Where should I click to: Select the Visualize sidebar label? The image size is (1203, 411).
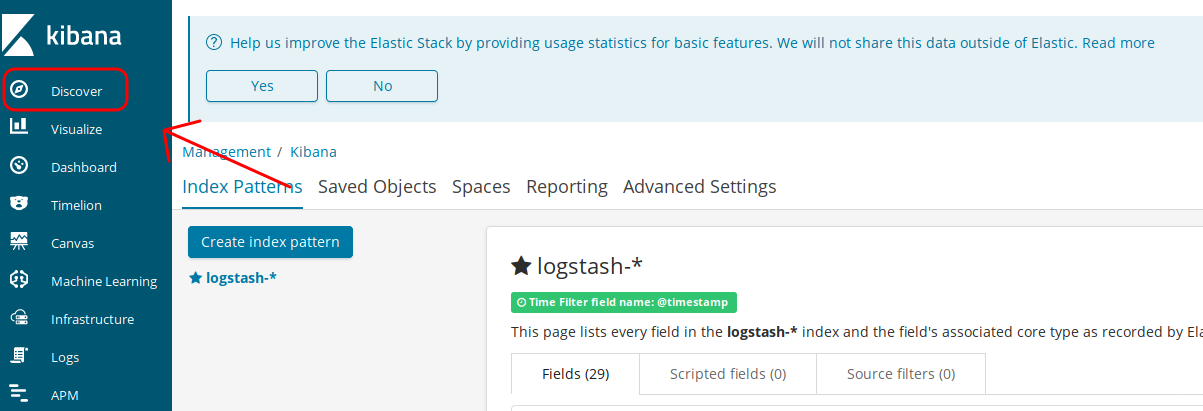(x=77, y=129)
